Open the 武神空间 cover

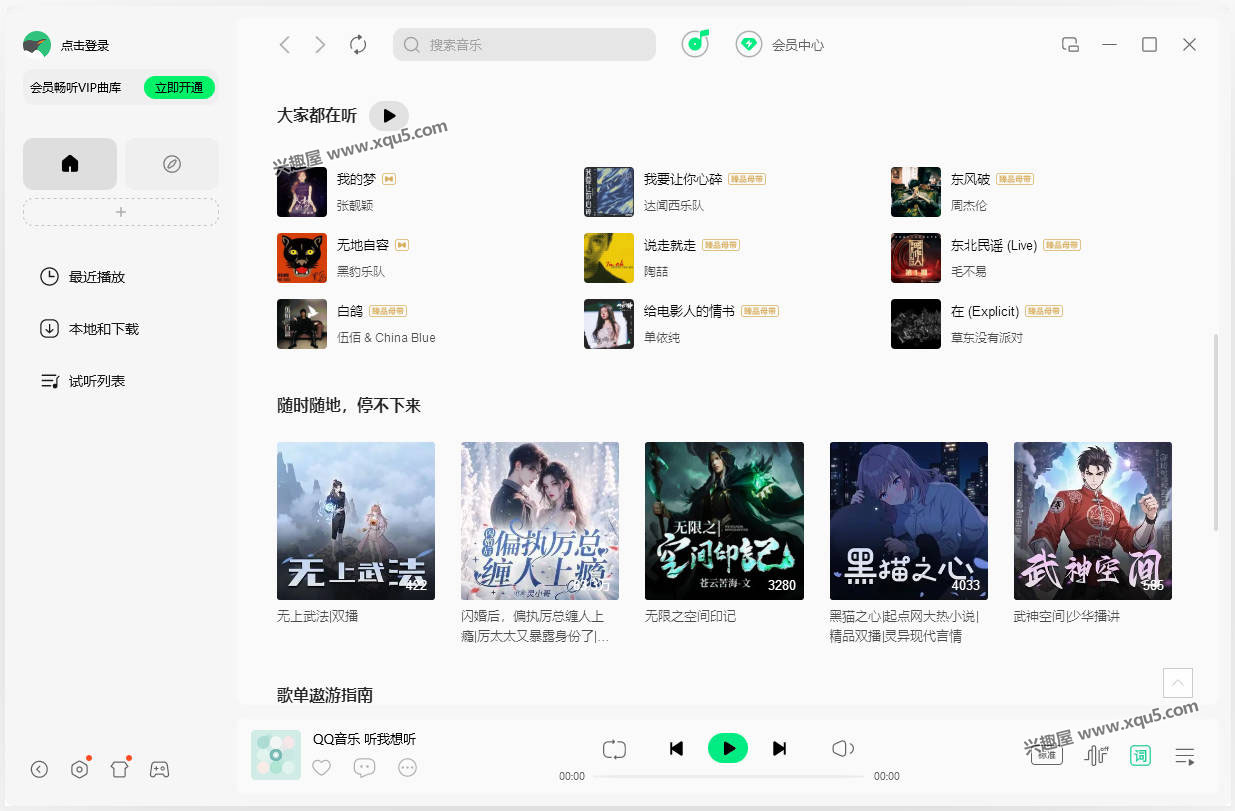pos(1093,521)
